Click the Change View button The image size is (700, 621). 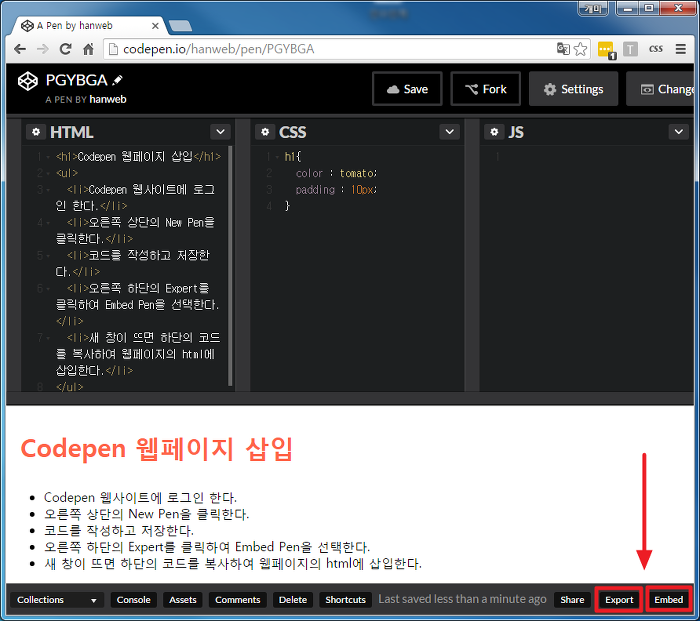coord(661,89)
